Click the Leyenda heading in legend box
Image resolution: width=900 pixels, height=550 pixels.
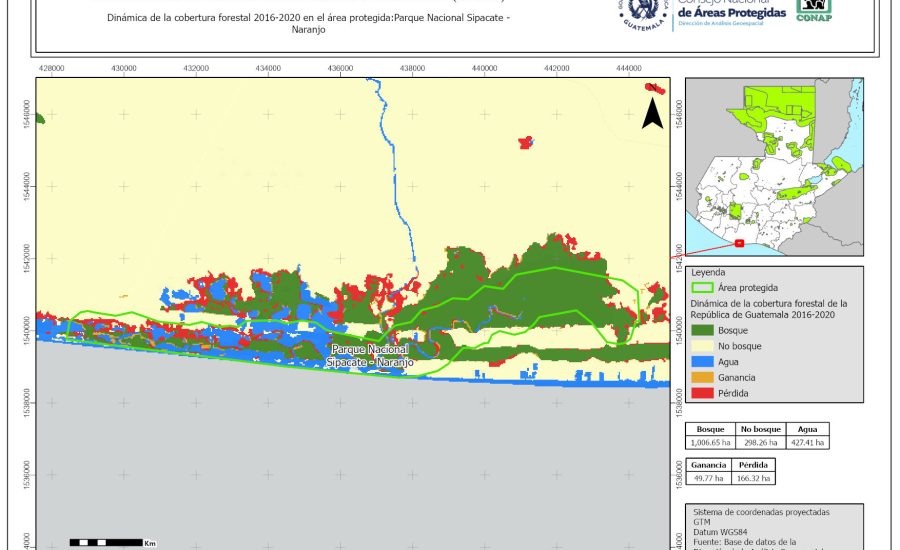pos(708,271)
